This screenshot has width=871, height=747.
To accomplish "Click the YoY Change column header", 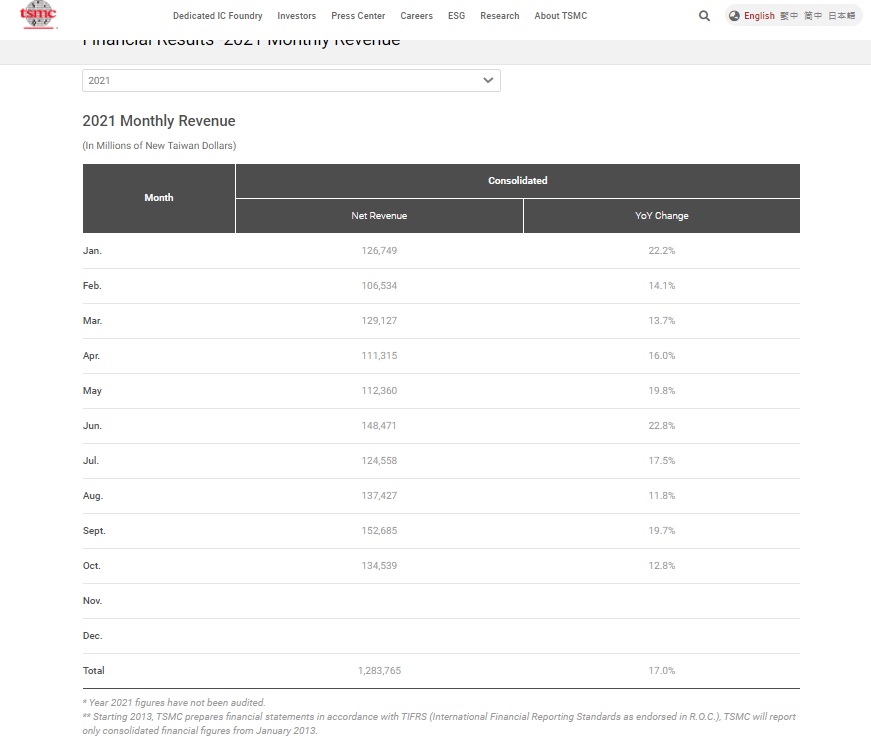I will coord(661,215).
